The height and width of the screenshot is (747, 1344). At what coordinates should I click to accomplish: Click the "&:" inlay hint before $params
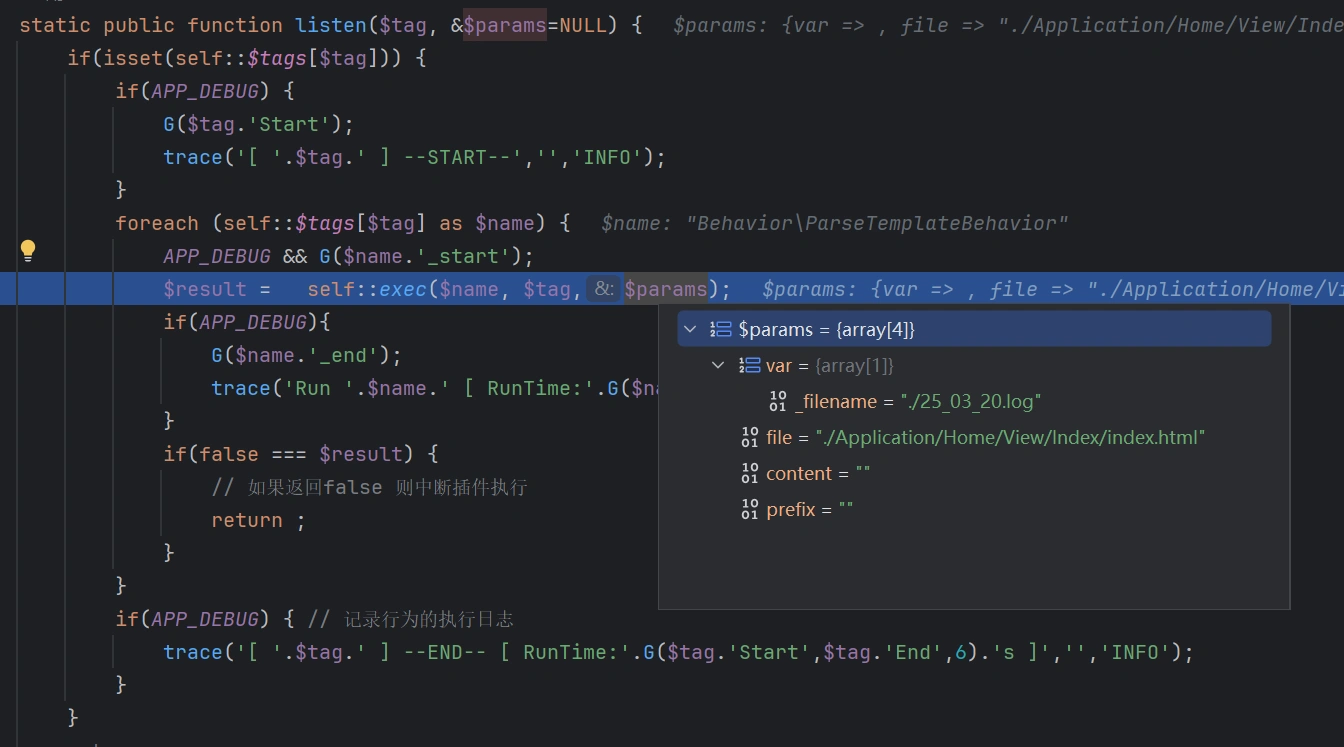click(x=604, y=289)
